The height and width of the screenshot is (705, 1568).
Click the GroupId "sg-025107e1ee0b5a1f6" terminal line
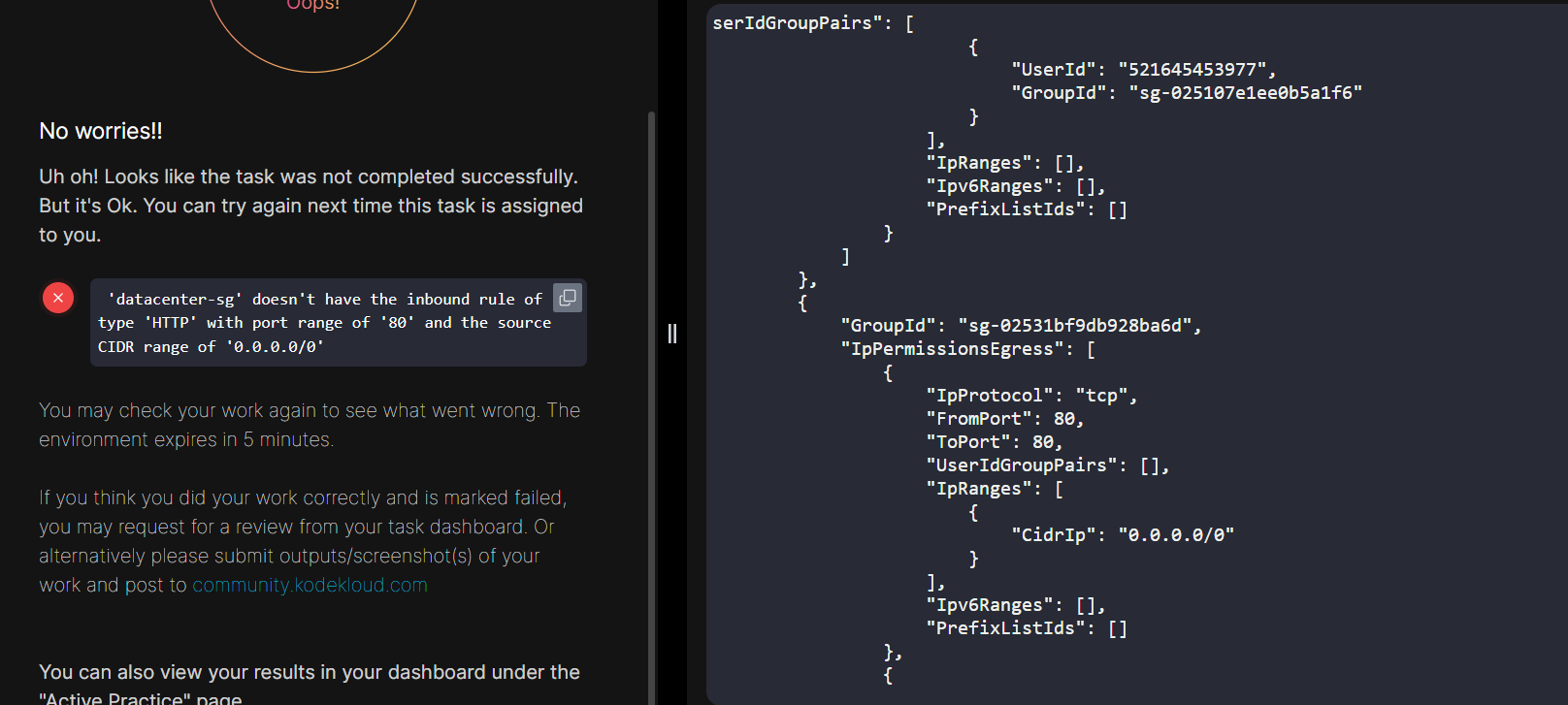[x=1186, y=93]
